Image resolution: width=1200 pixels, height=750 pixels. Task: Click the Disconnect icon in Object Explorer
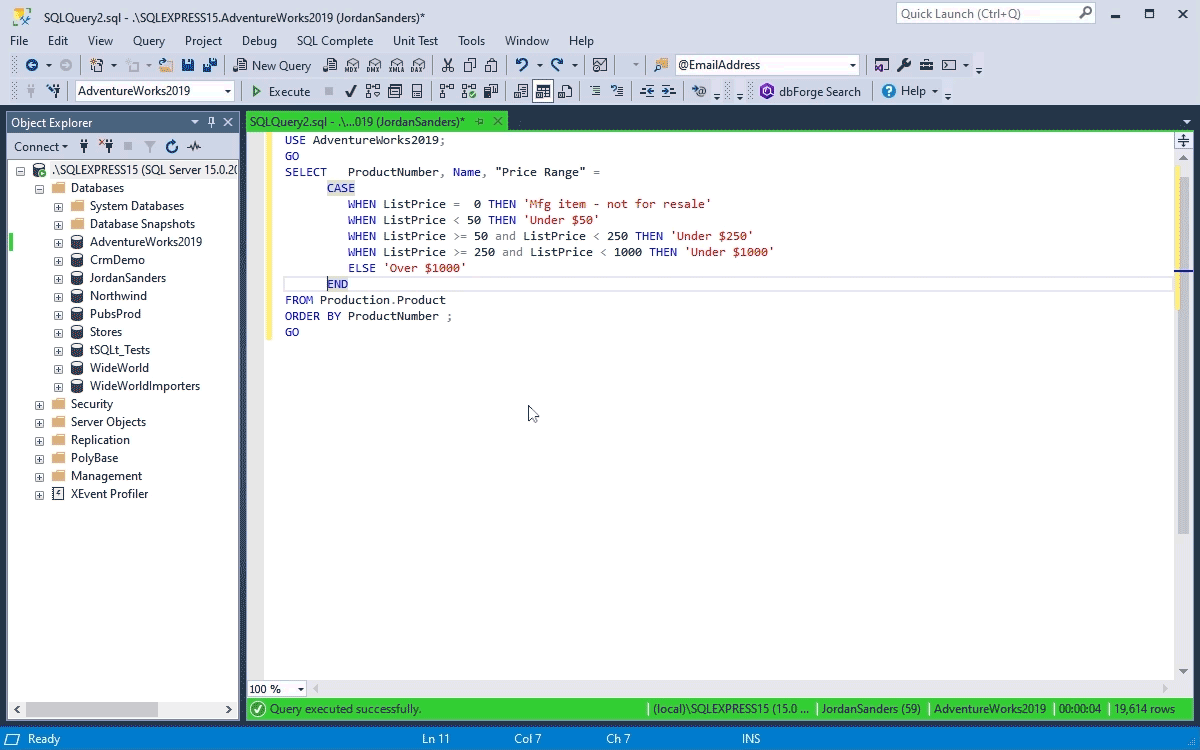(x=107, y=146)
